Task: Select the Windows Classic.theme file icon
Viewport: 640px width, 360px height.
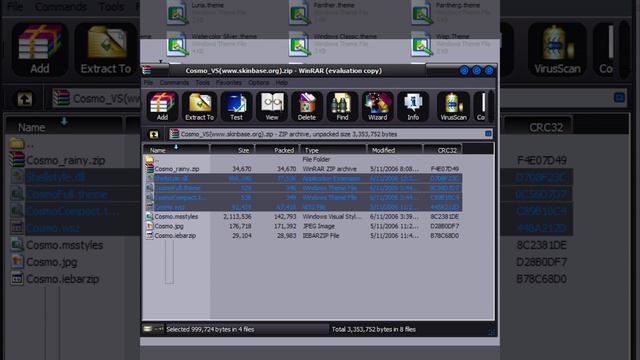Action: click(299, 44)
